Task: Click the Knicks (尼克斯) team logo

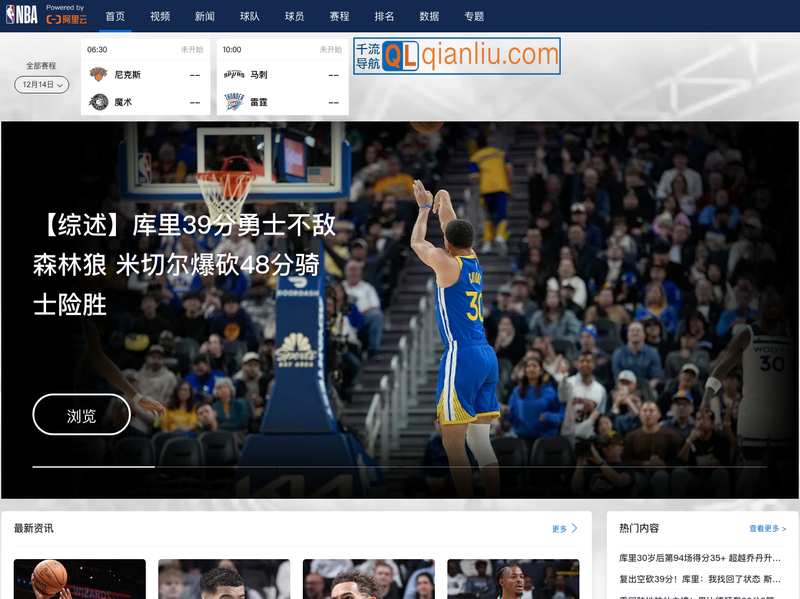Action: pyautogui.click(x=97, y=72)
